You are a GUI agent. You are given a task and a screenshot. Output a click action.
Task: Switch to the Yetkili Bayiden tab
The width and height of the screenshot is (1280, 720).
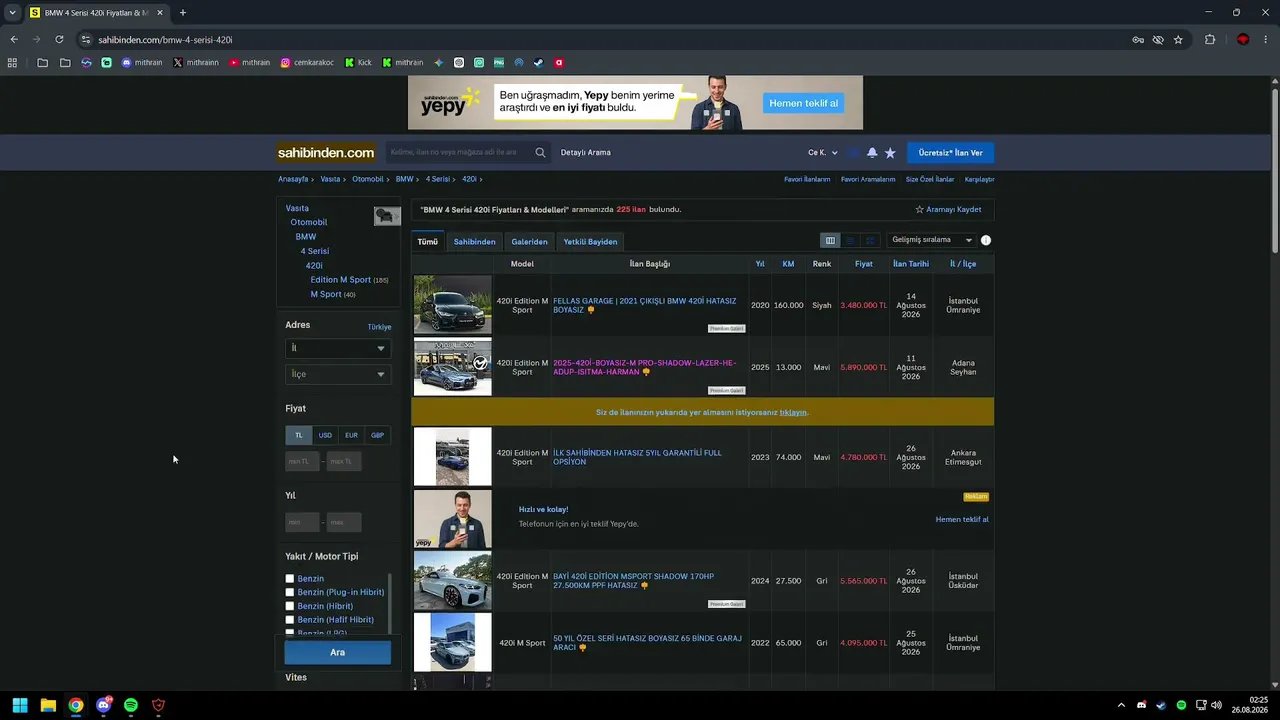[590, 242]
